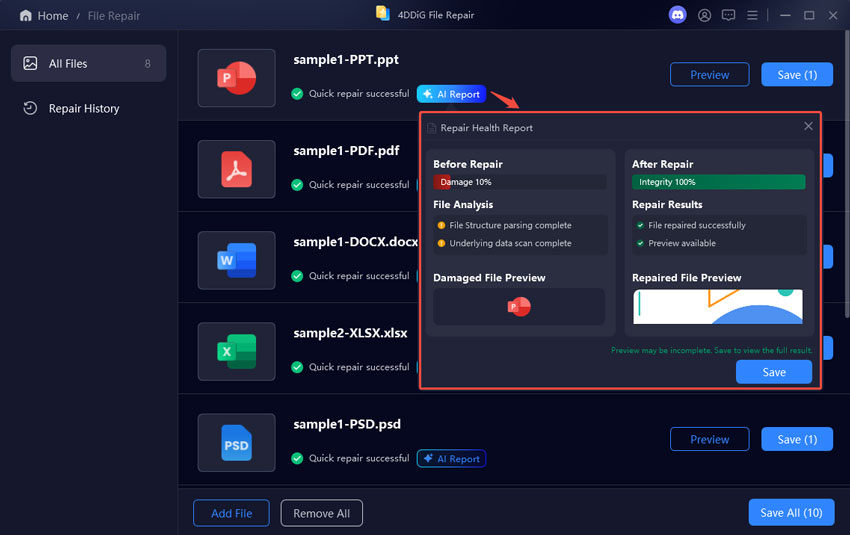Click the sample2-XLSX.xlsx file name
Screen dimensions: 850x535
pos(350,333)
